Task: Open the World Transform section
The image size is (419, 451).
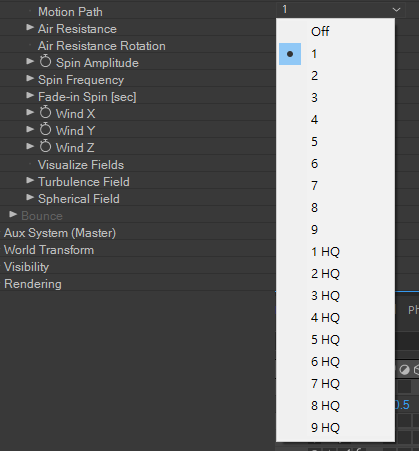Action: tap(49, 250)
